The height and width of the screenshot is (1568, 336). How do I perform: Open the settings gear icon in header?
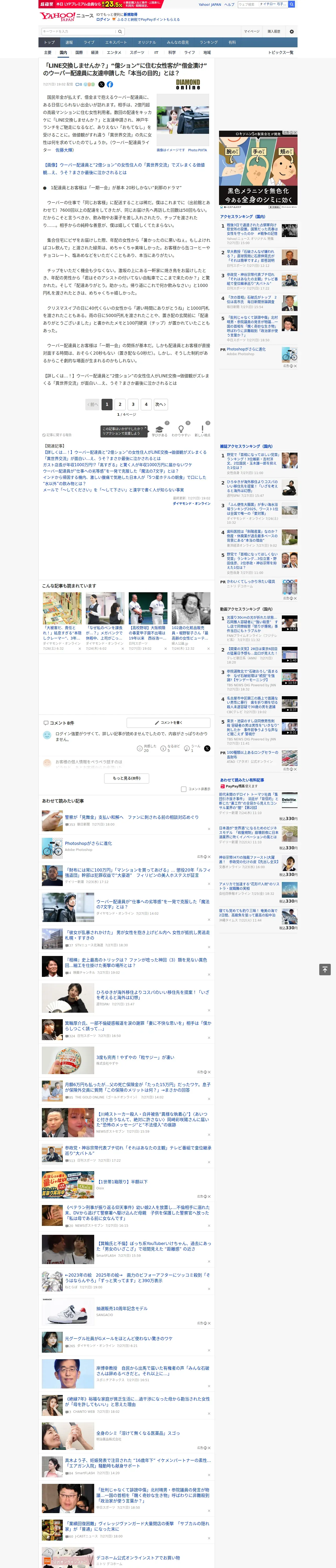pyautogui.click(x=292, y=32)
